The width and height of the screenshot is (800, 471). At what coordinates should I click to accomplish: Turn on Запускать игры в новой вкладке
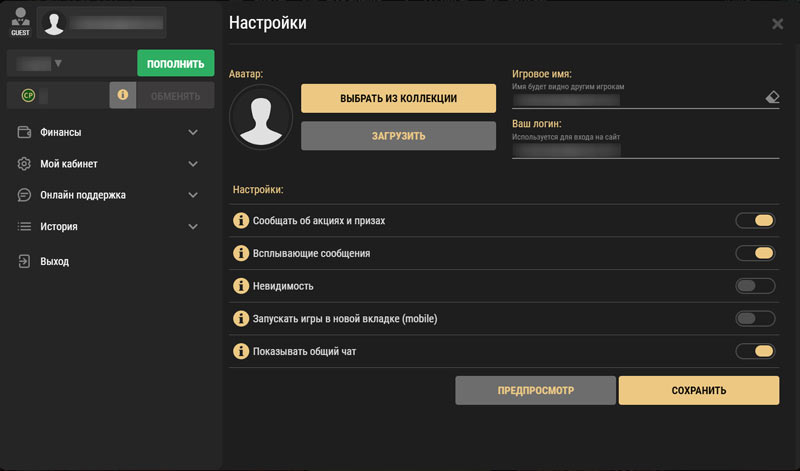coord(755,319)
